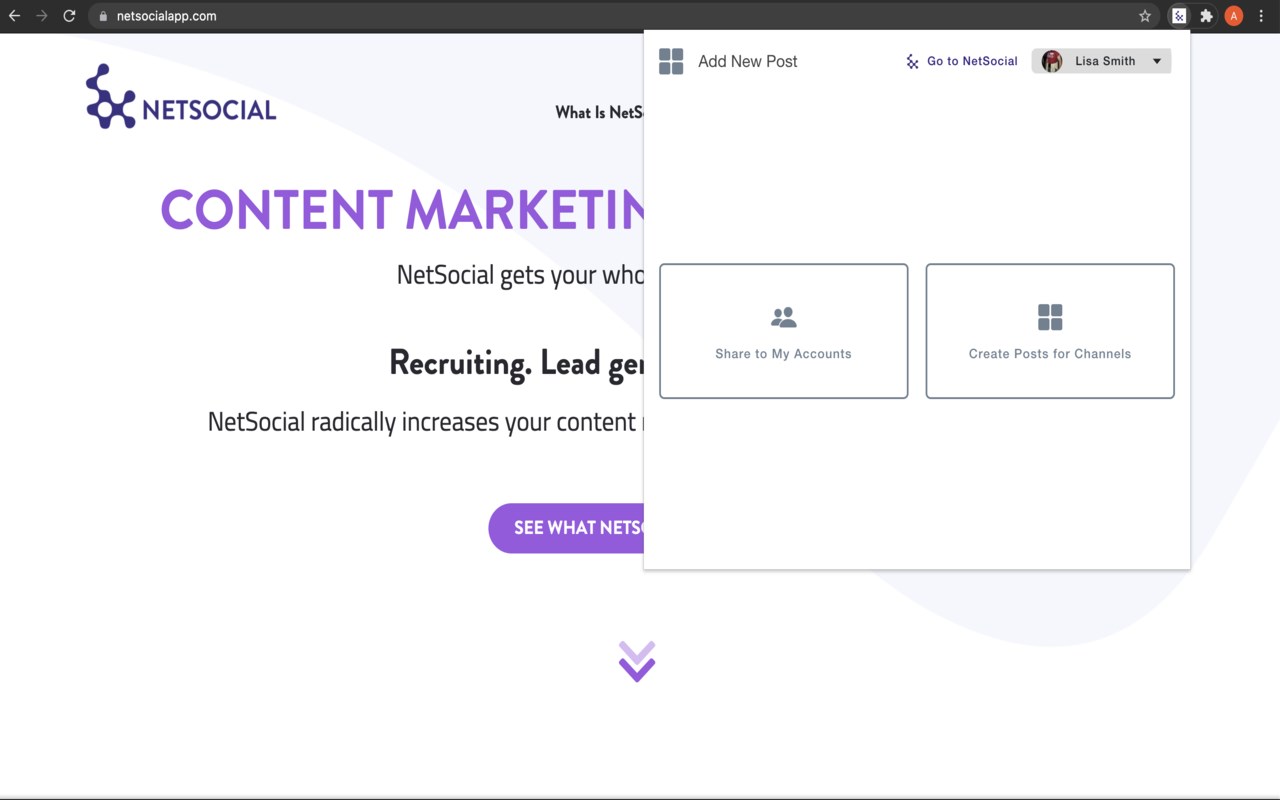Click the grid icon beside Add New Post

coord(671,61)
